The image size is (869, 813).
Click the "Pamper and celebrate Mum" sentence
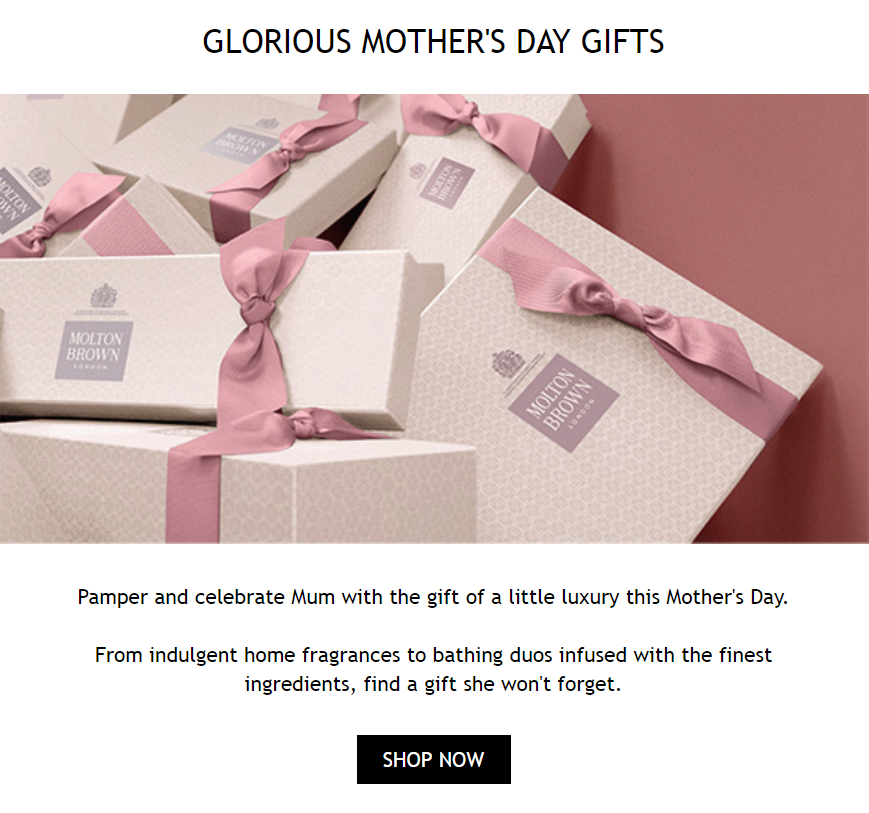coord(433,598)
